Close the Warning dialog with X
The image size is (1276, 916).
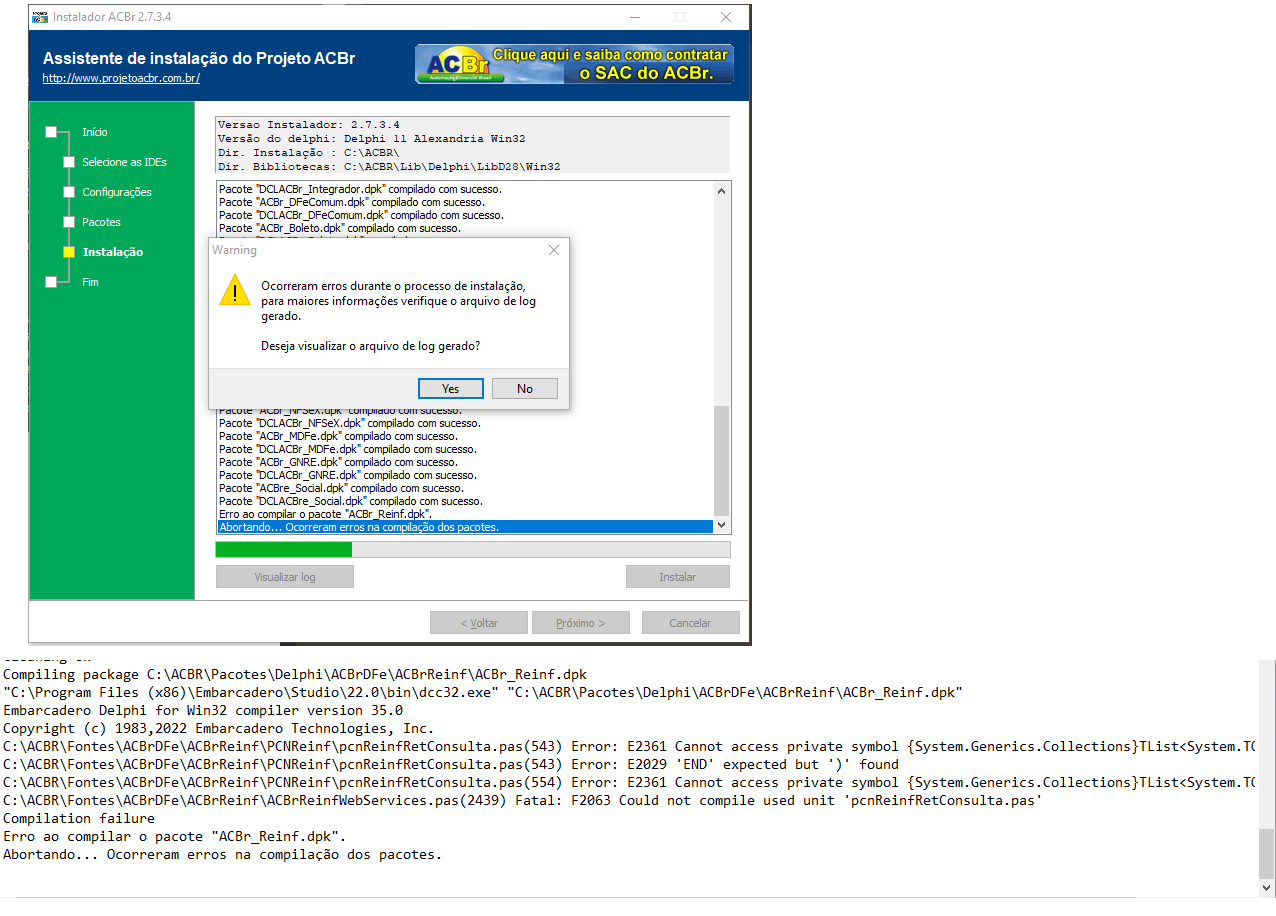pyautogui.click(x=554, y=250)
